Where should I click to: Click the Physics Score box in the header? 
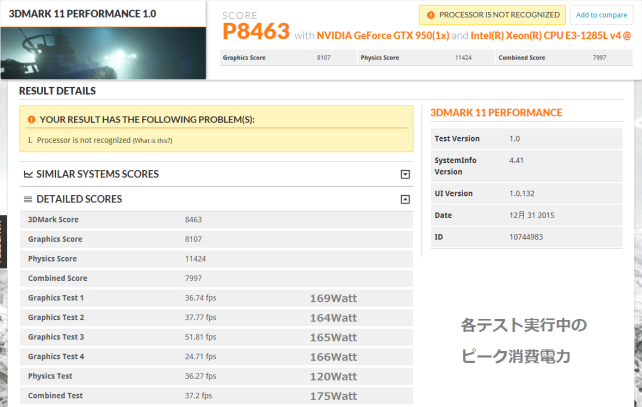[424, 57]
